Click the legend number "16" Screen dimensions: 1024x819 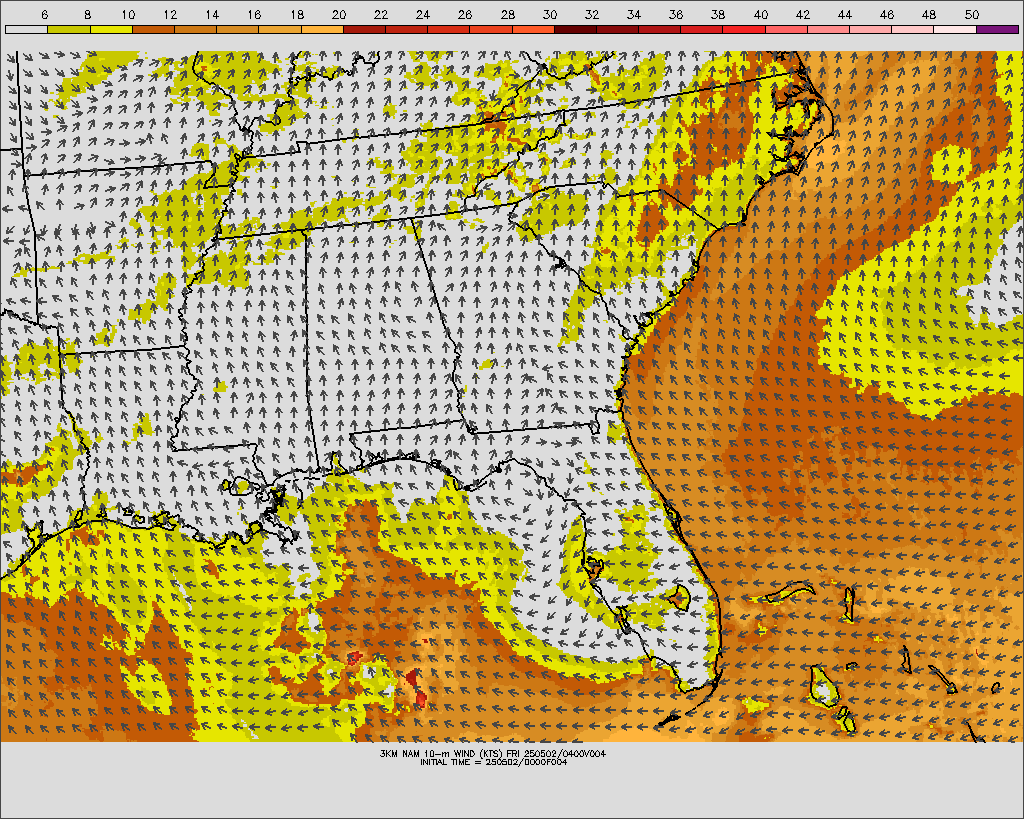(254, 14)
